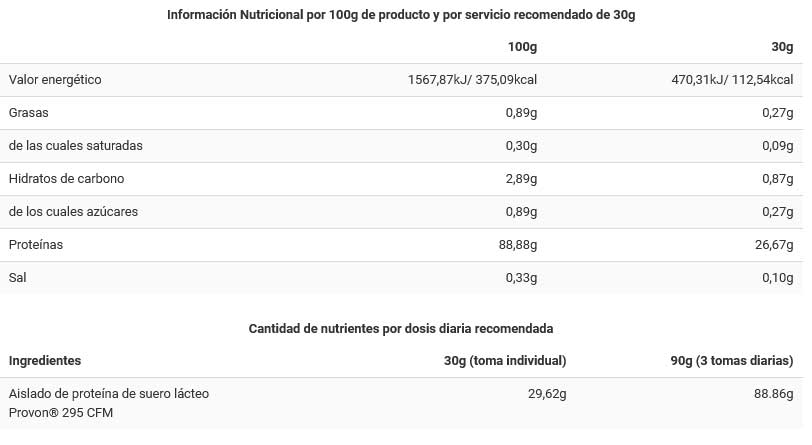Click the Cantidad de nutrientes section heading
Viewport: 812px width, 445px height.
[401, 328]
